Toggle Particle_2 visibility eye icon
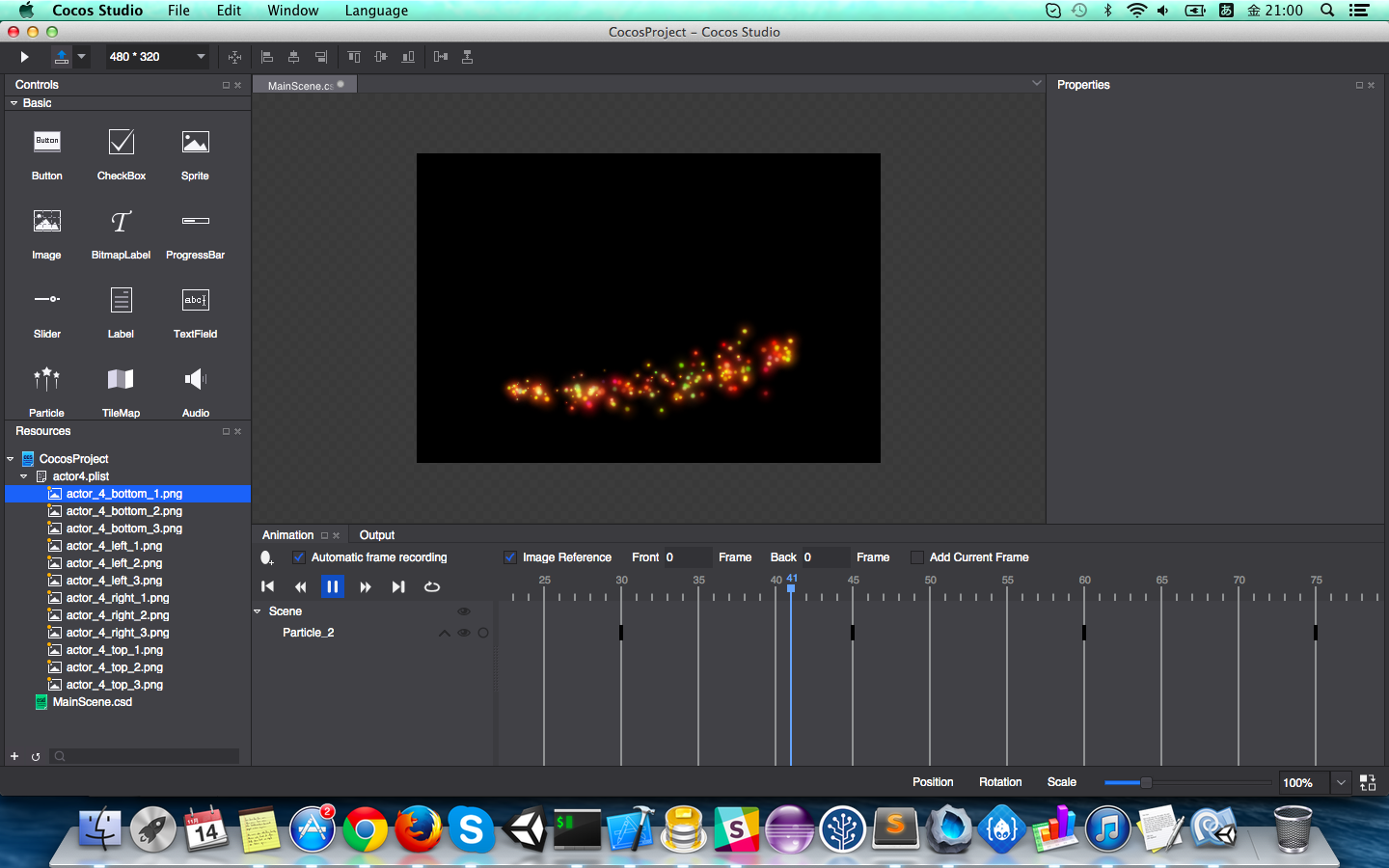 coord(464,633)
